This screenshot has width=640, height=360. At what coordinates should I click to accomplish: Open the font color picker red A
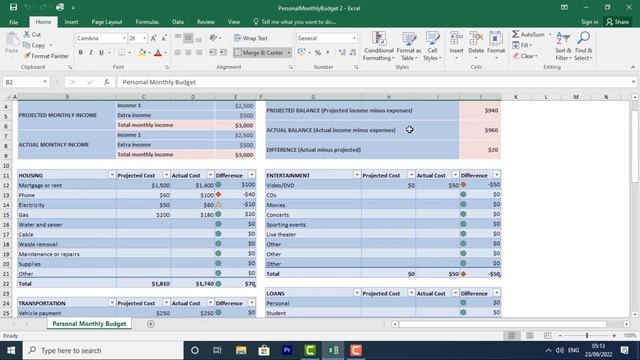158,52
